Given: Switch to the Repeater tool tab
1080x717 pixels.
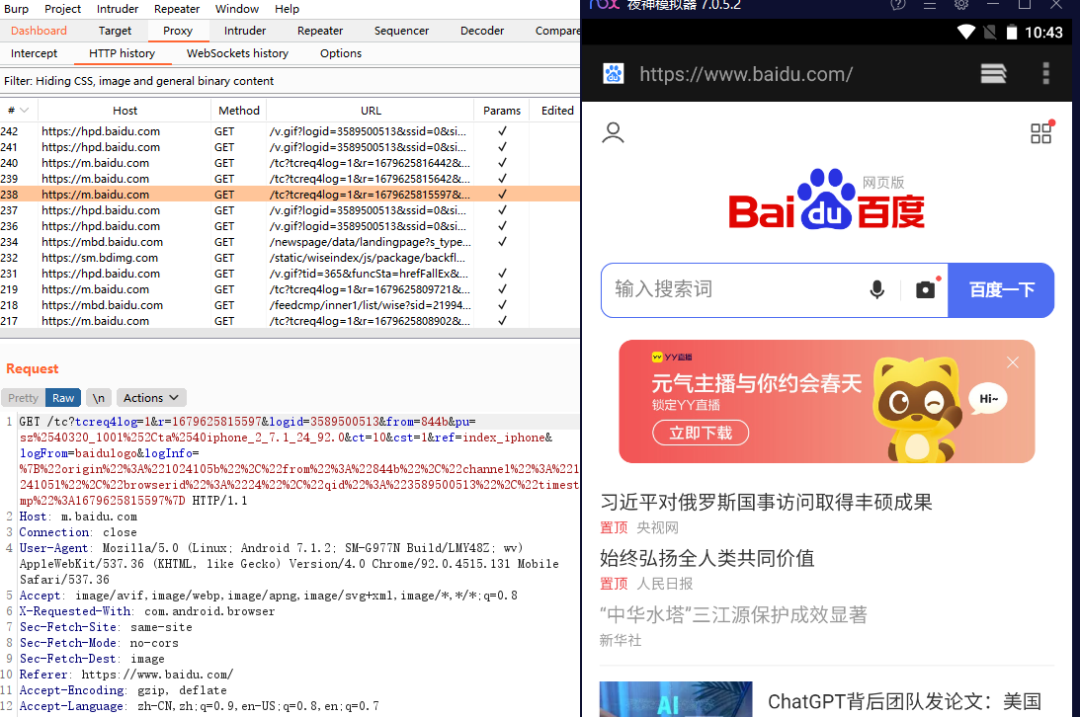Looking at the screenshot, I should 320,31.
